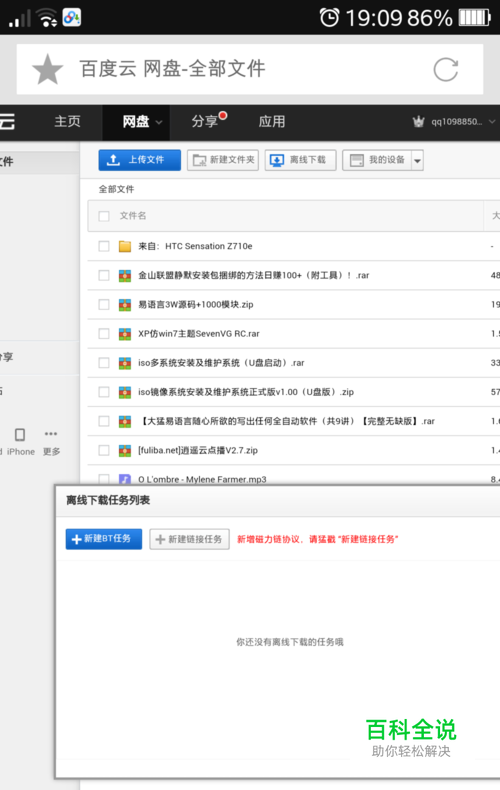Select the iPhone device icon in sidebar
This screenshot has height=790, width=500.
tap(20, 434)
